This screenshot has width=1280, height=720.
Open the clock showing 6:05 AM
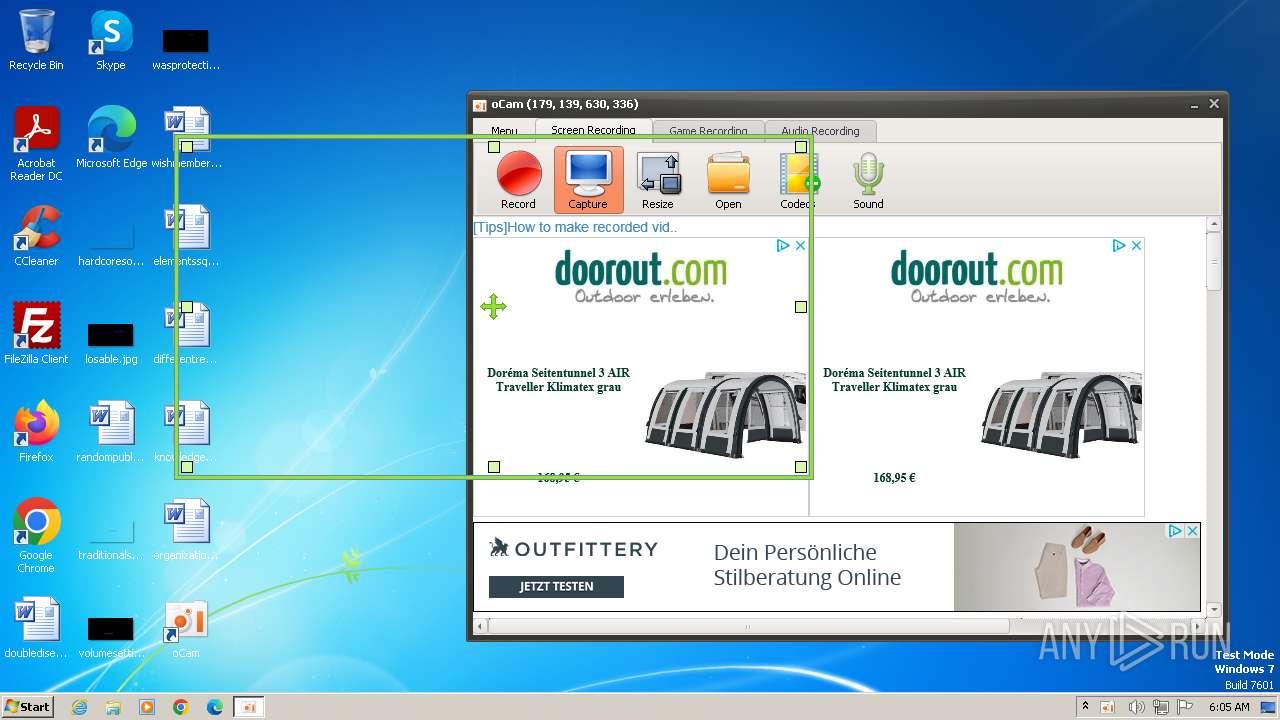coord(1229,707)
